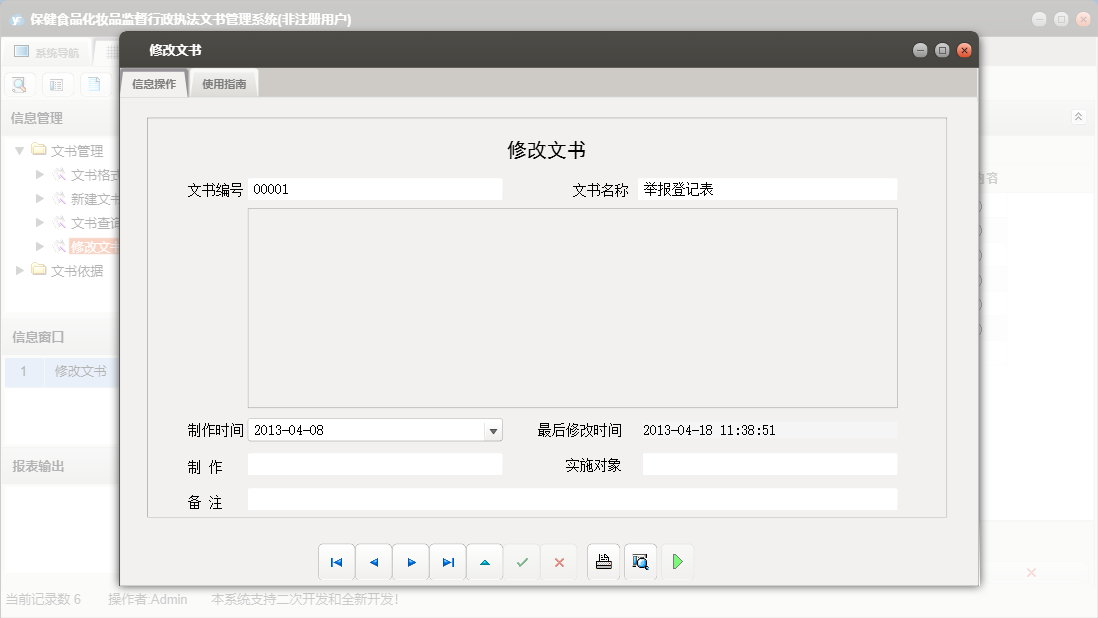Click the teal up-triangle toolbar button

[x=485, y=563]
